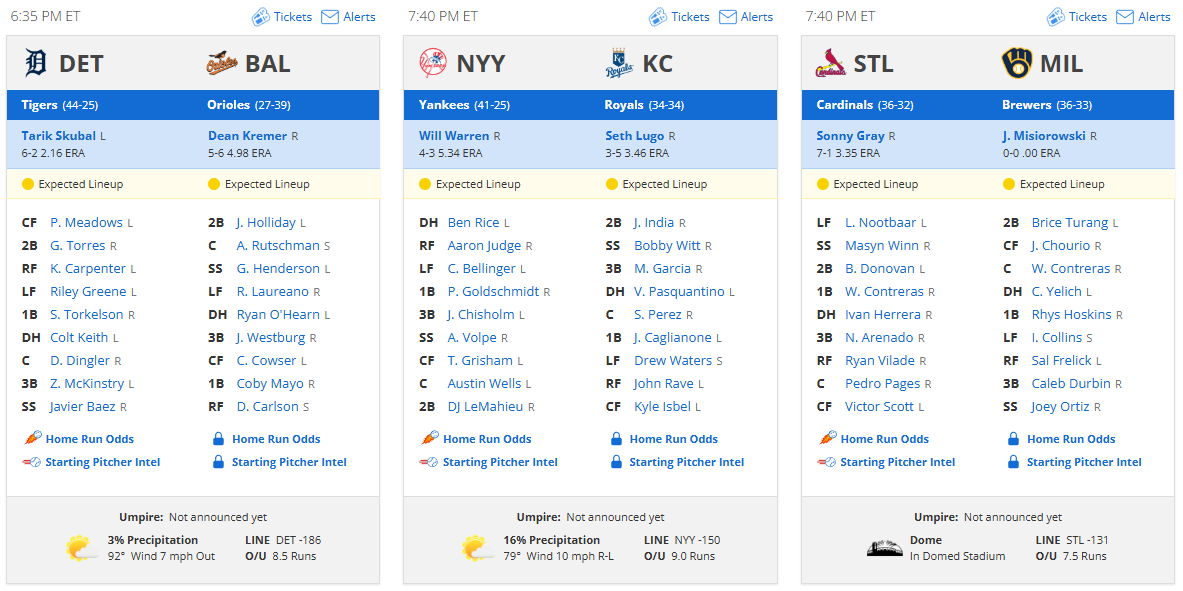Click the Yankees team logo

(433, 63)
